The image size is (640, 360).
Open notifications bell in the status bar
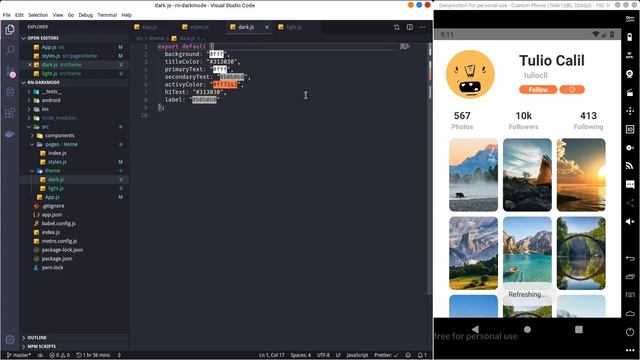click(422, 355)
